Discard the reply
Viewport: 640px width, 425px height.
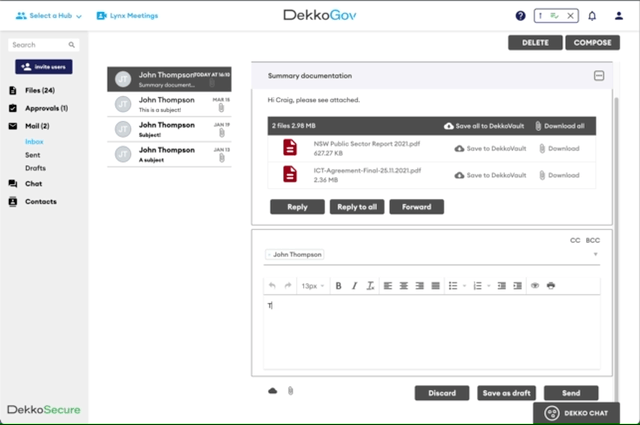(x=442, y=393)
